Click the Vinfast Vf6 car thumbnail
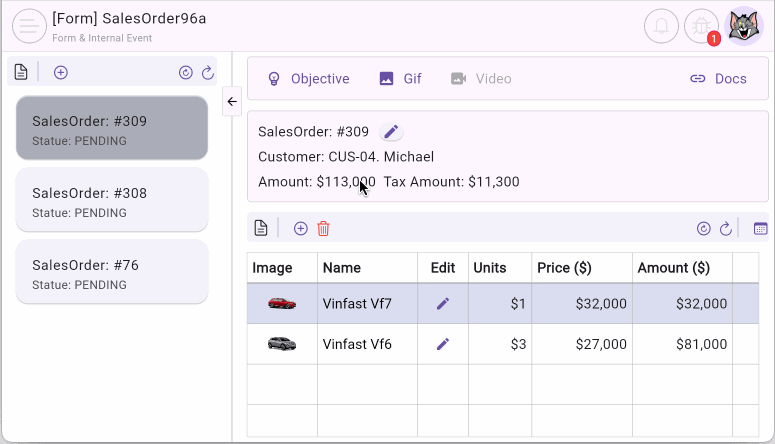The image size is (775, 444). click(282, 344)
